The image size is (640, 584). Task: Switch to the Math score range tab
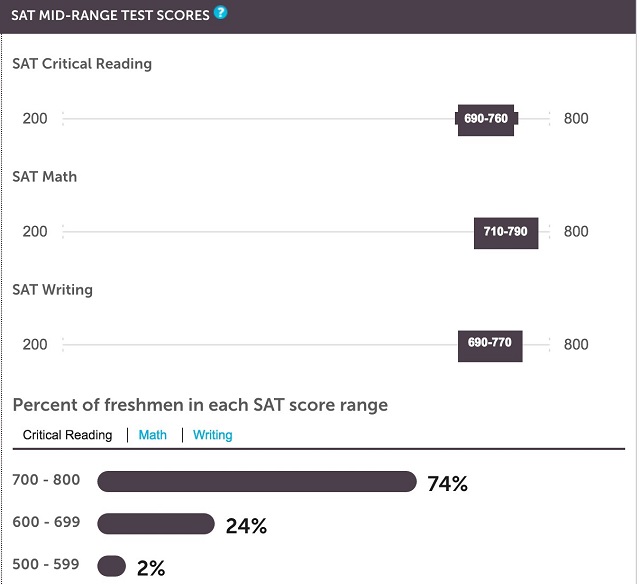coord(153,435)
